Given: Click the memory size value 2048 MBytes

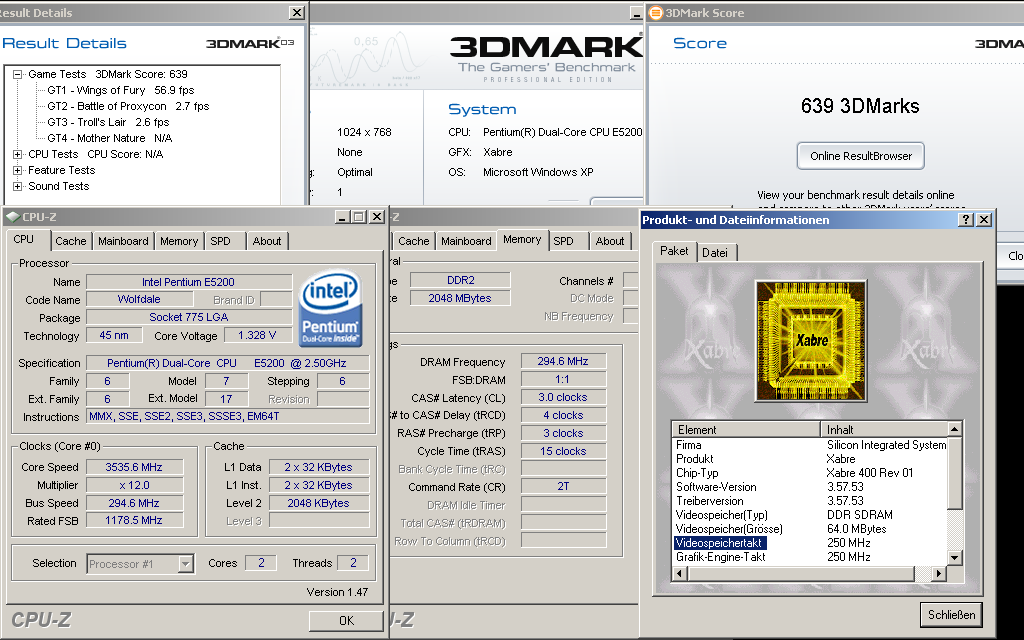Looking at the screenshot, I should coord(460,298).
